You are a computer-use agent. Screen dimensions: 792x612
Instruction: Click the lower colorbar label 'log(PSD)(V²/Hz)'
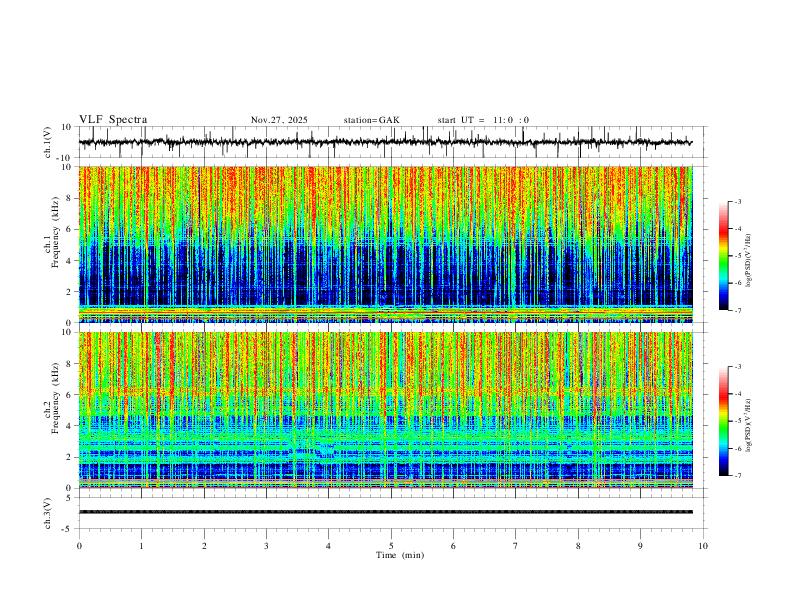749,425
